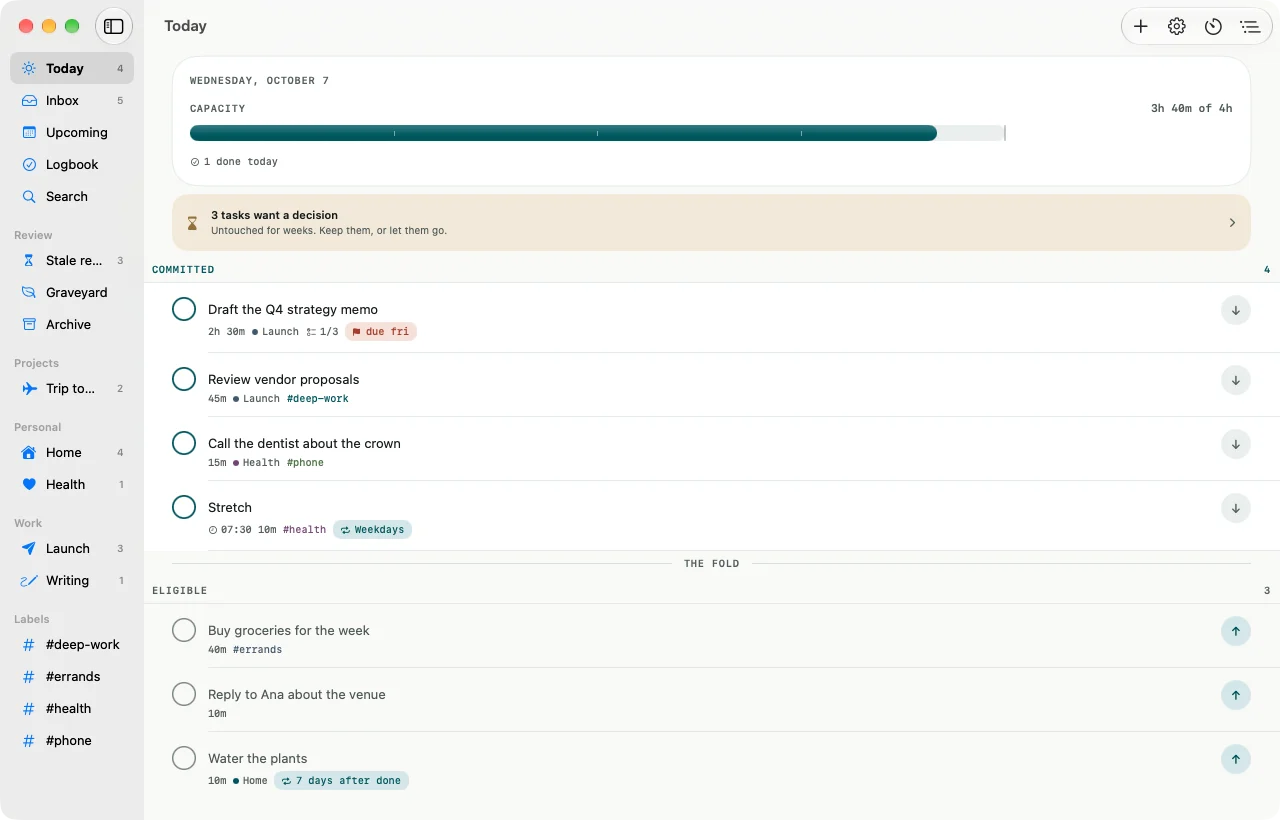Commit Reply to Ana with its up arrow
The height and width of the screenshot is (820, 1280).
1236,695
